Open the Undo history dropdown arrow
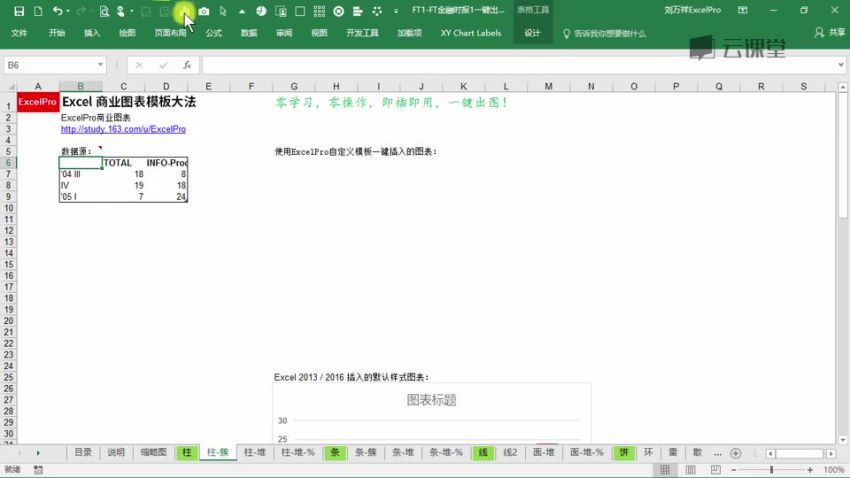 [67, 11]
